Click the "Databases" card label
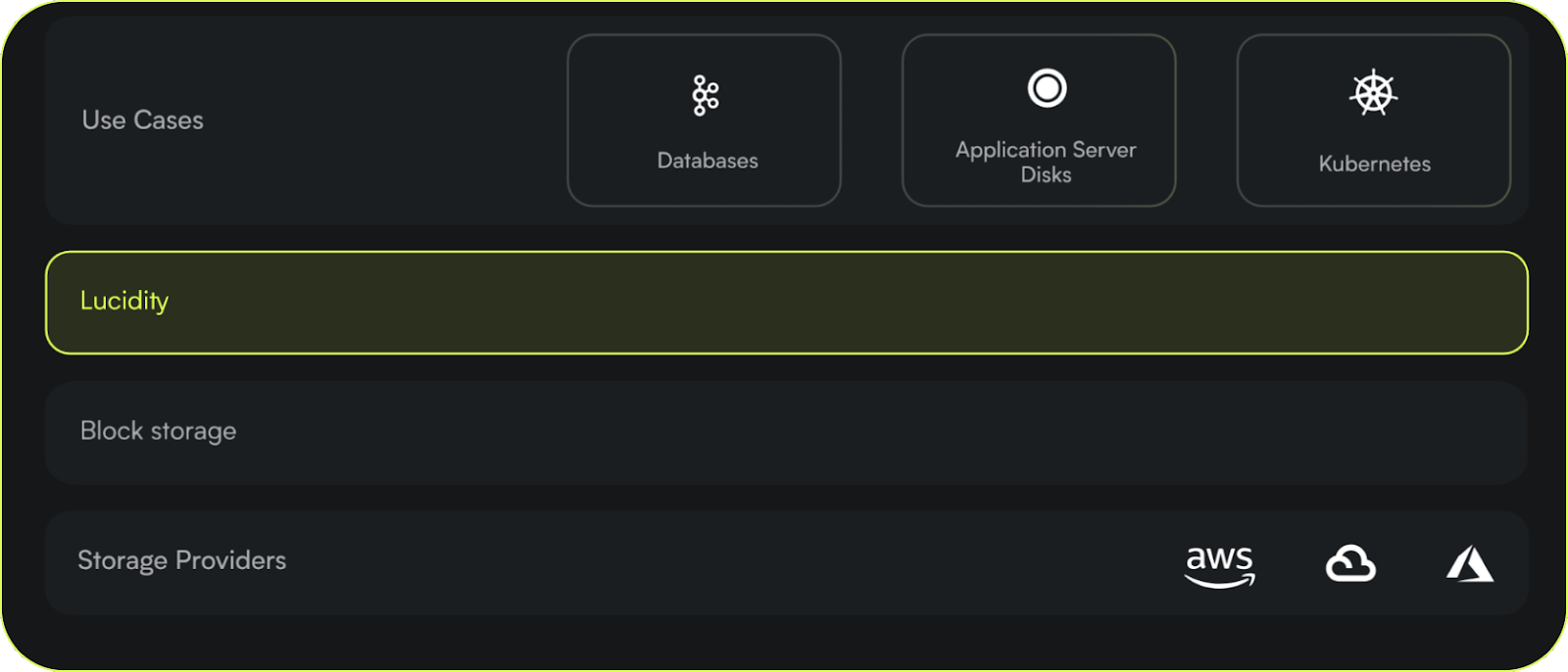The width and height of the screenshot is (1568, 672). tap(708, 161)
